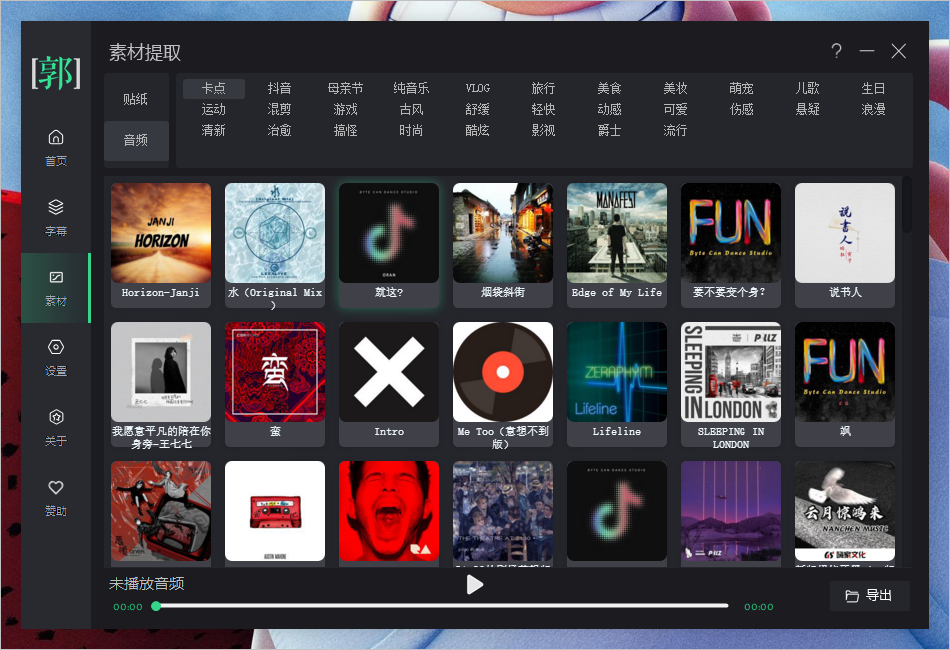Viewport: 950px width, 650px height.
Task: Select the 说书人 track cover
Action: [845, 233]
